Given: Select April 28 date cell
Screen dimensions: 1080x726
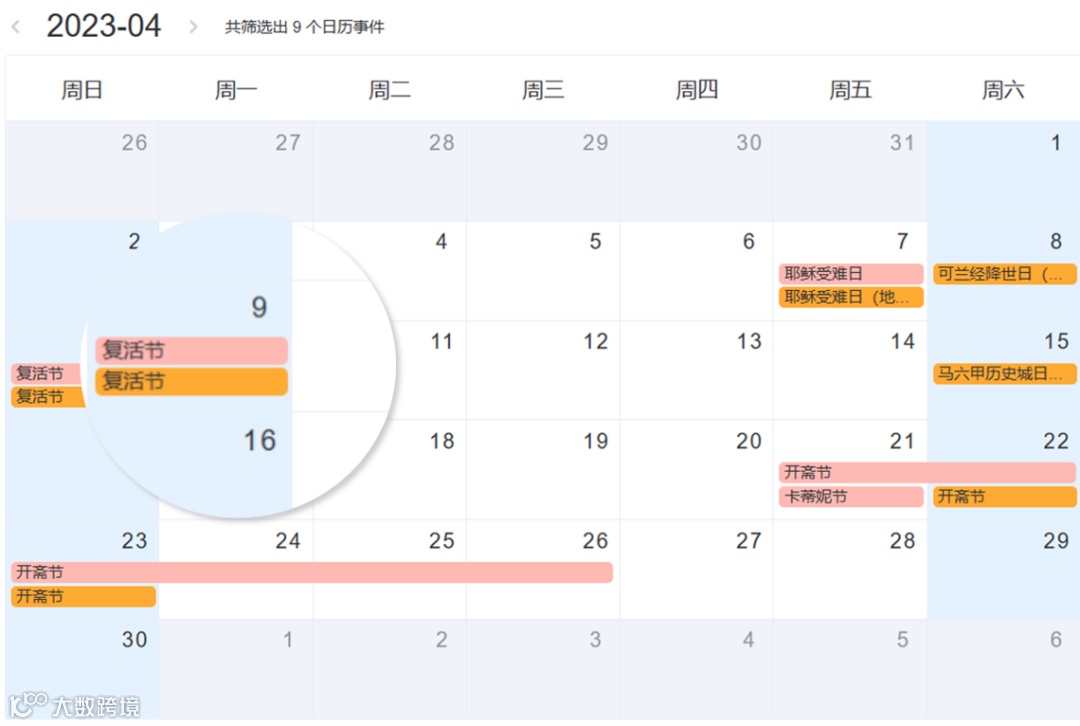Looking at the screenshot, I should click(850, 570).
